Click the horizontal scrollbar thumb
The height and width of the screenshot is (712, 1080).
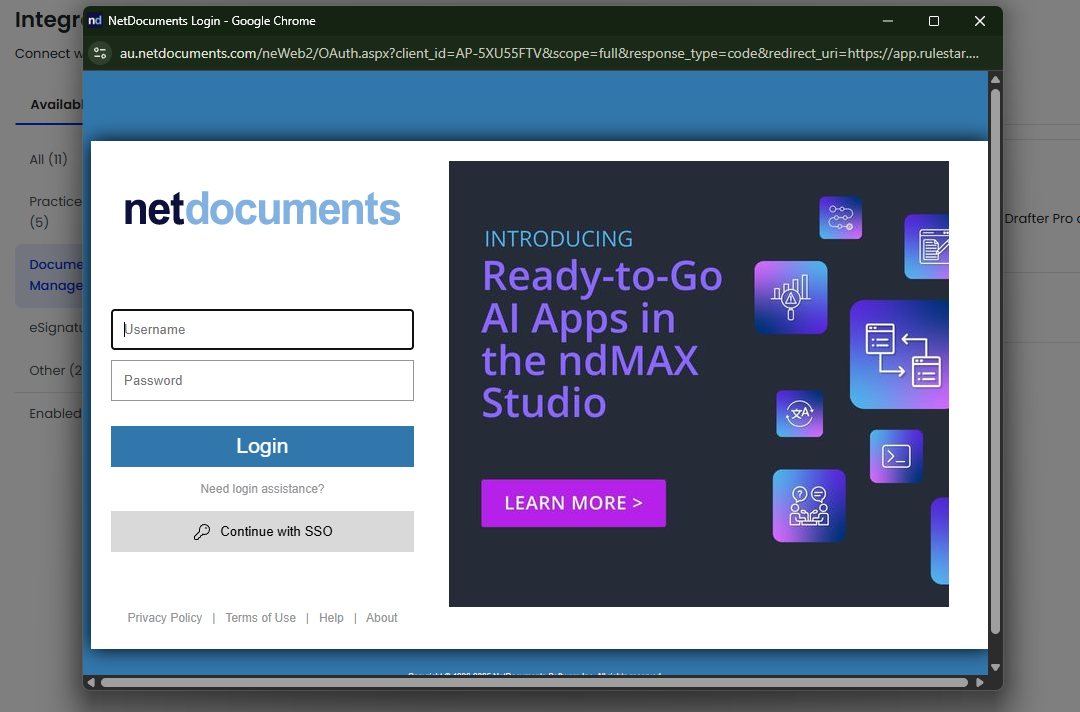click(x=534, y=682)
